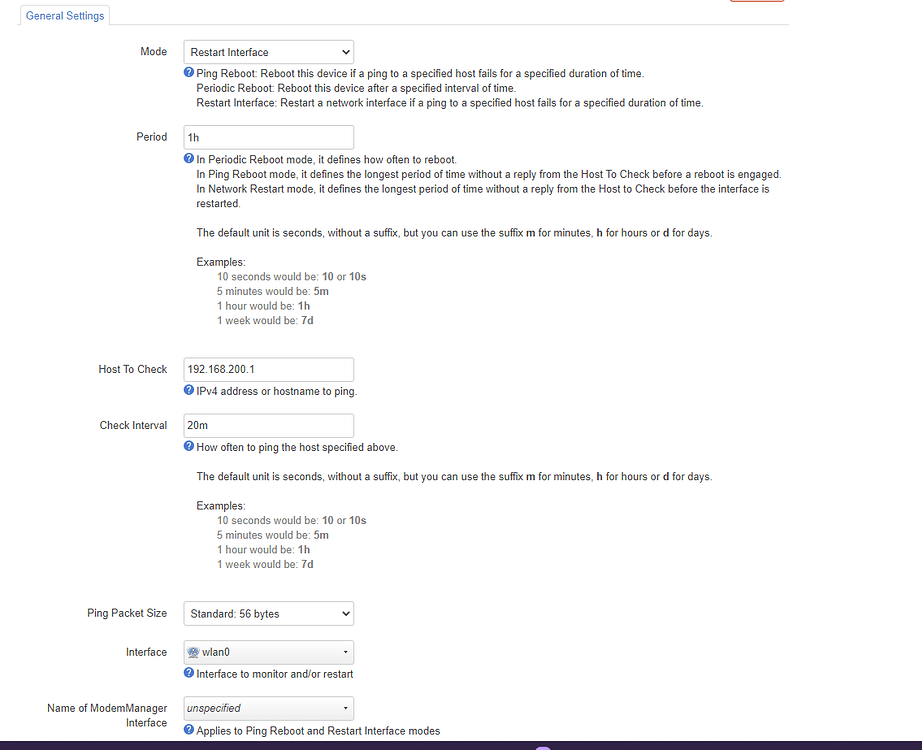Open the help icon next to Mode
This screenshot has height=750, width=922.
click(188, 72)
